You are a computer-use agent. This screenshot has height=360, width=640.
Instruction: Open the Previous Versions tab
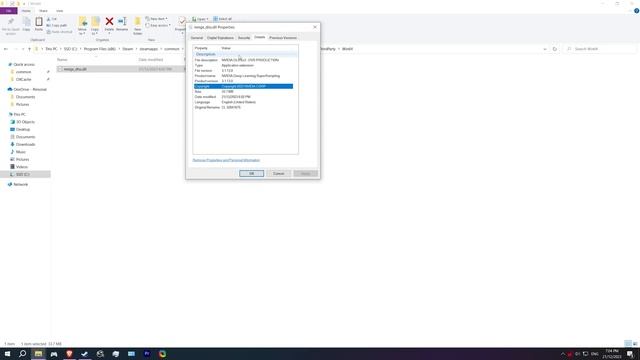click(x=283, y=38)
